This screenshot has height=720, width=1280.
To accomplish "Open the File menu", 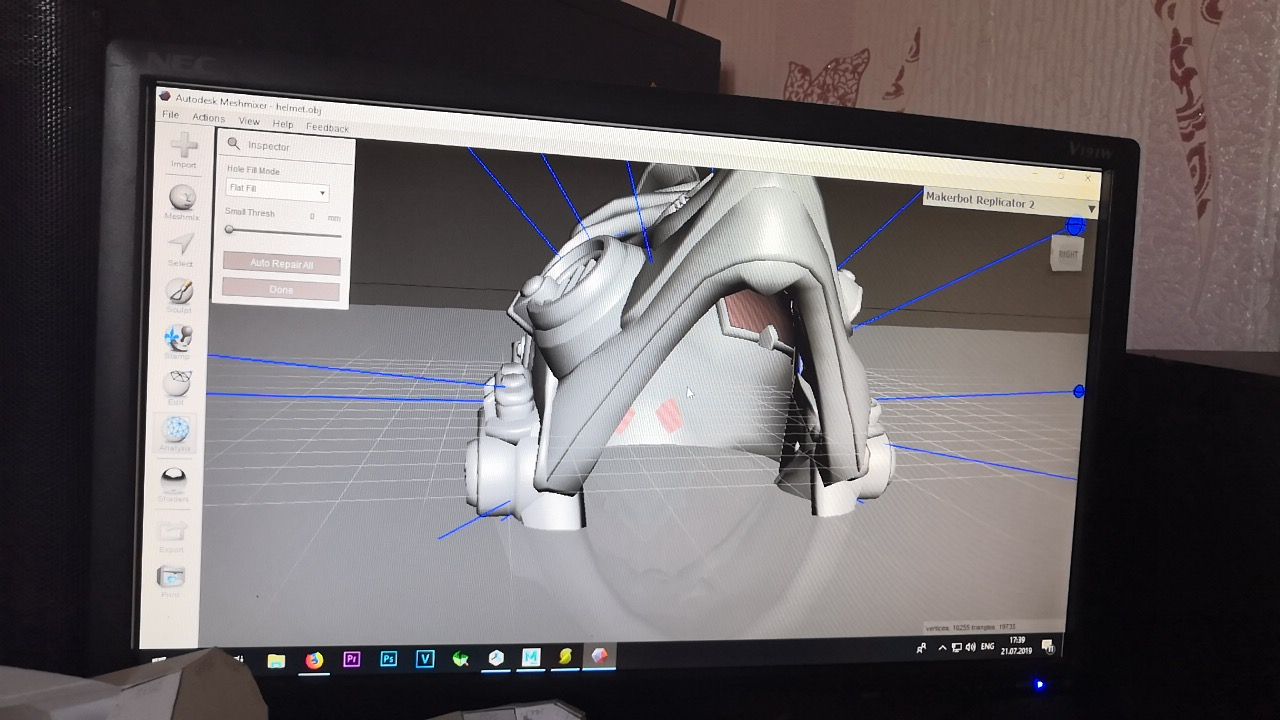I will pos(170,115).
